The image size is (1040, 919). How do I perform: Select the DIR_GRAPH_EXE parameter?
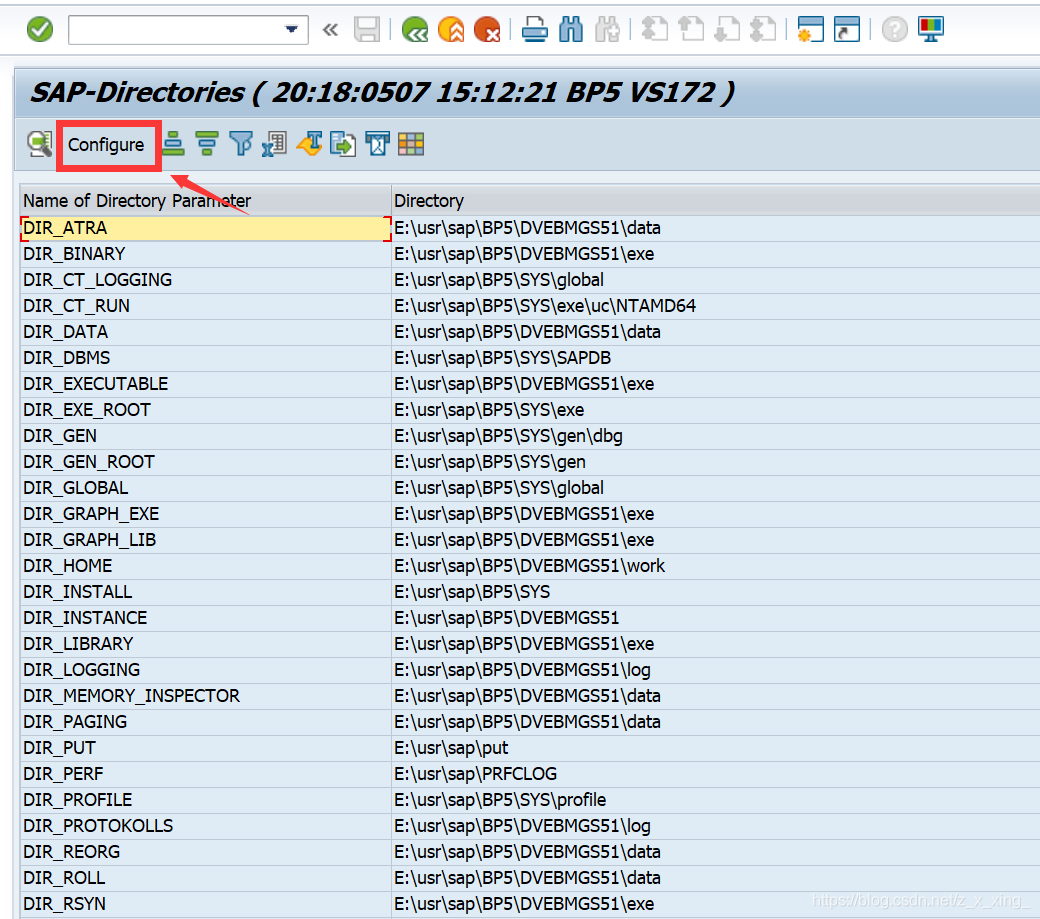tap(206, 514)
